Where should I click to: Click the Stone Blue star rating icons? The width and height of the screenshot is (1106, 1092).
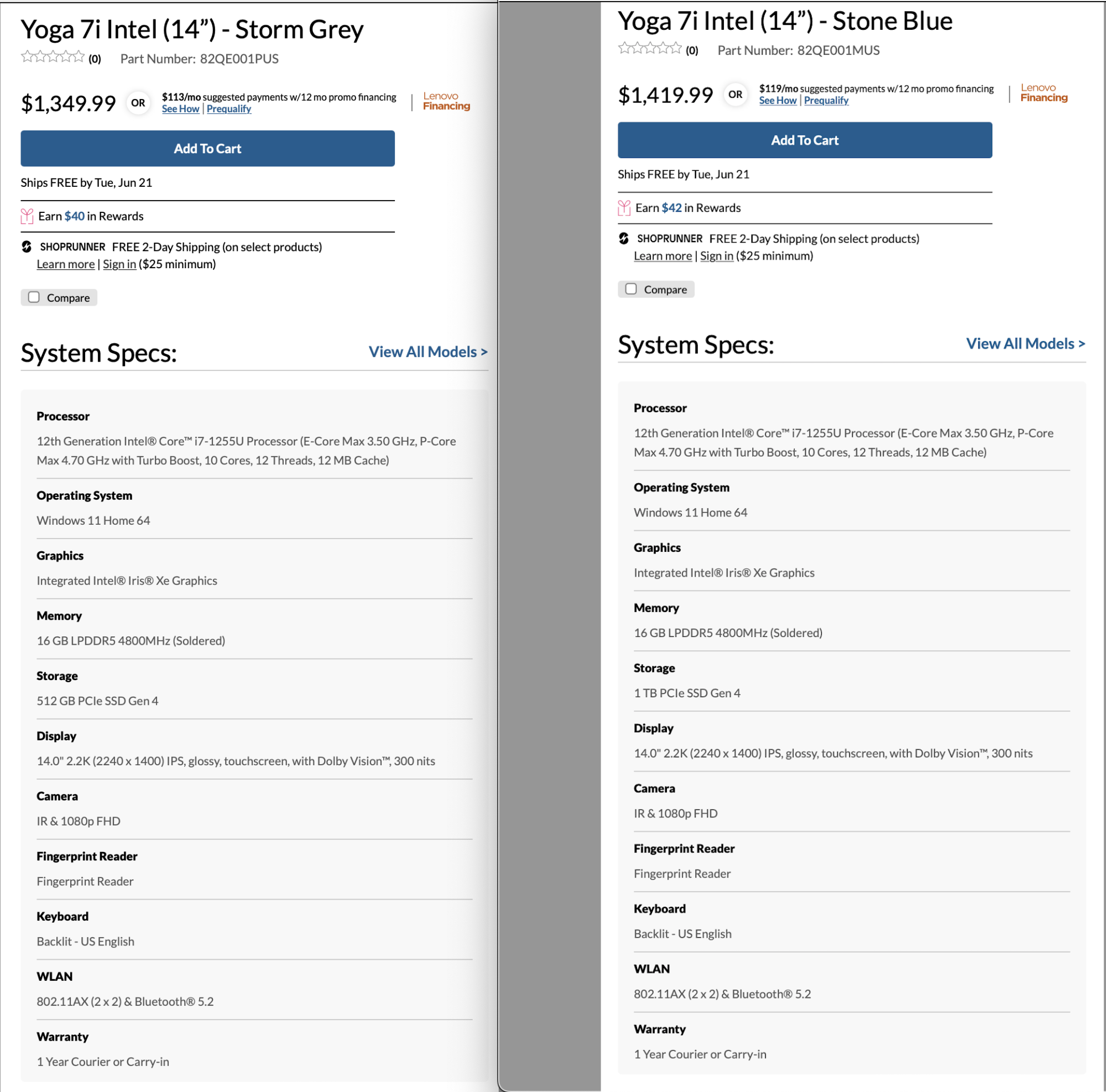click(x=650, y=48)
